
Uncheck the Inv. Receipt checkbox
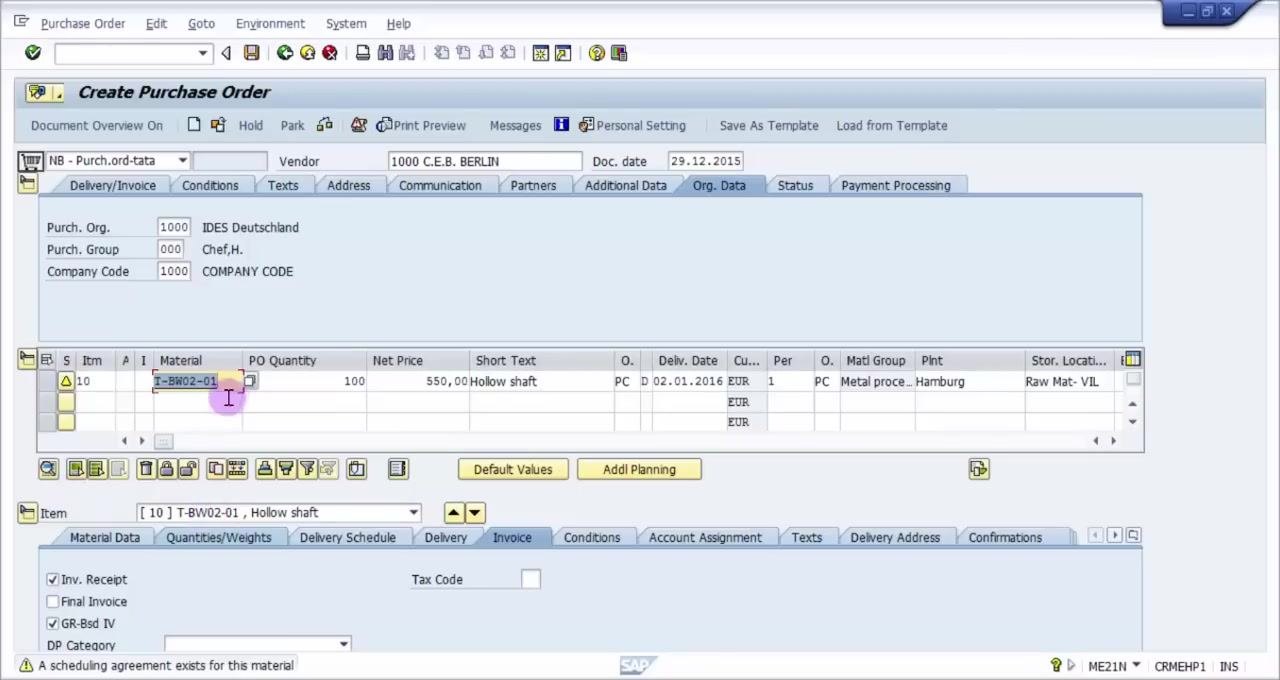[53, 579]
